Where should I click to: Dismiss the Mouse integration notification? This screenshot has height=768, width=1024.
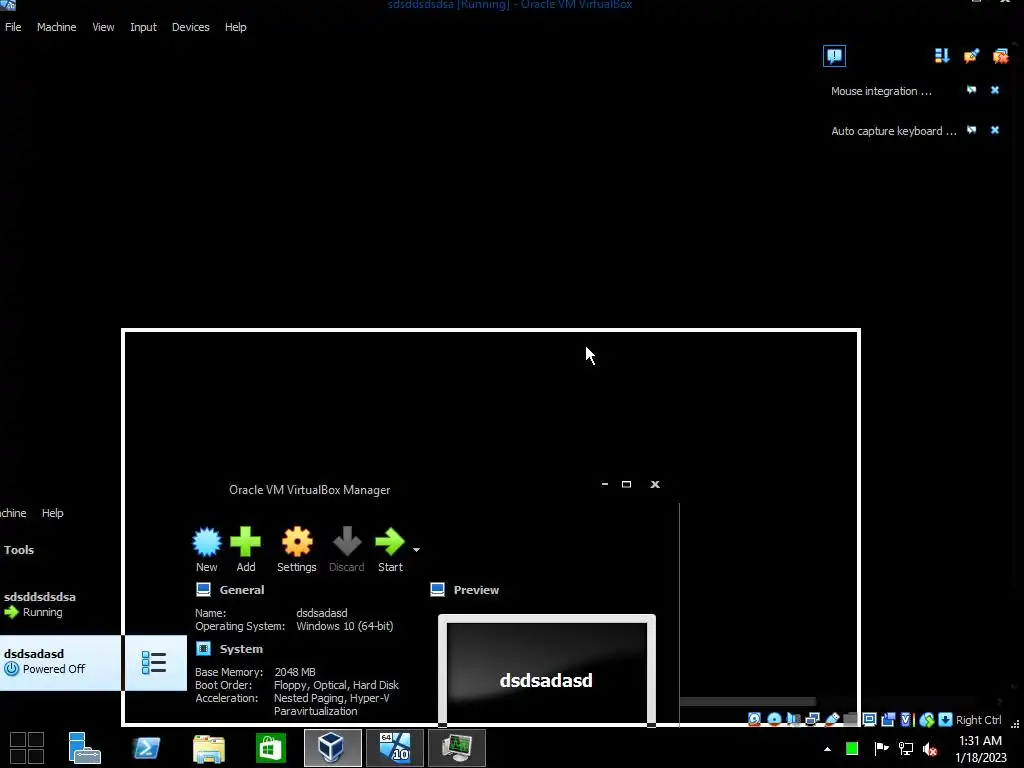point(995,90)
